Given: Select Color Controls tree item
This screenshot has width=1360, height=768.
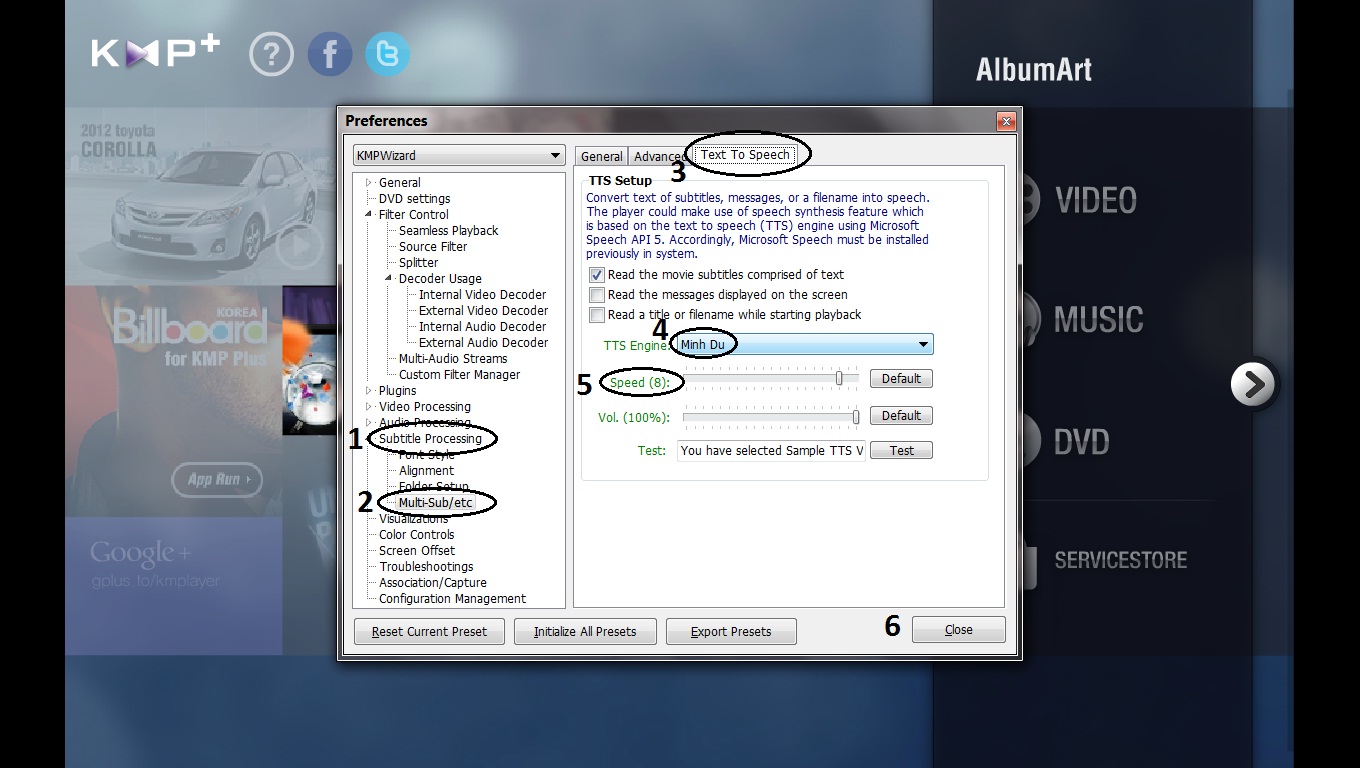Looking at the screenshot, I should point(416,535).
